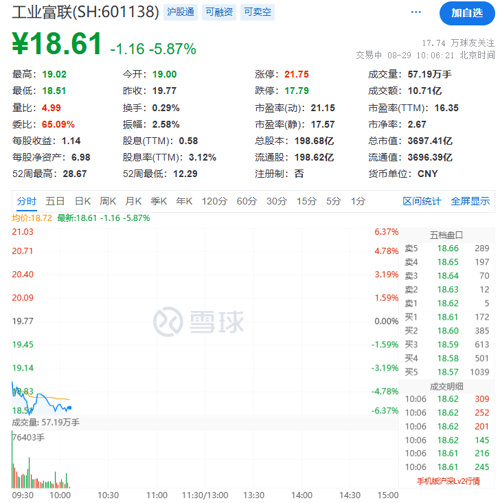
Task: Switch to the 五日 chart tab
Action: click(x=55, y=201)
